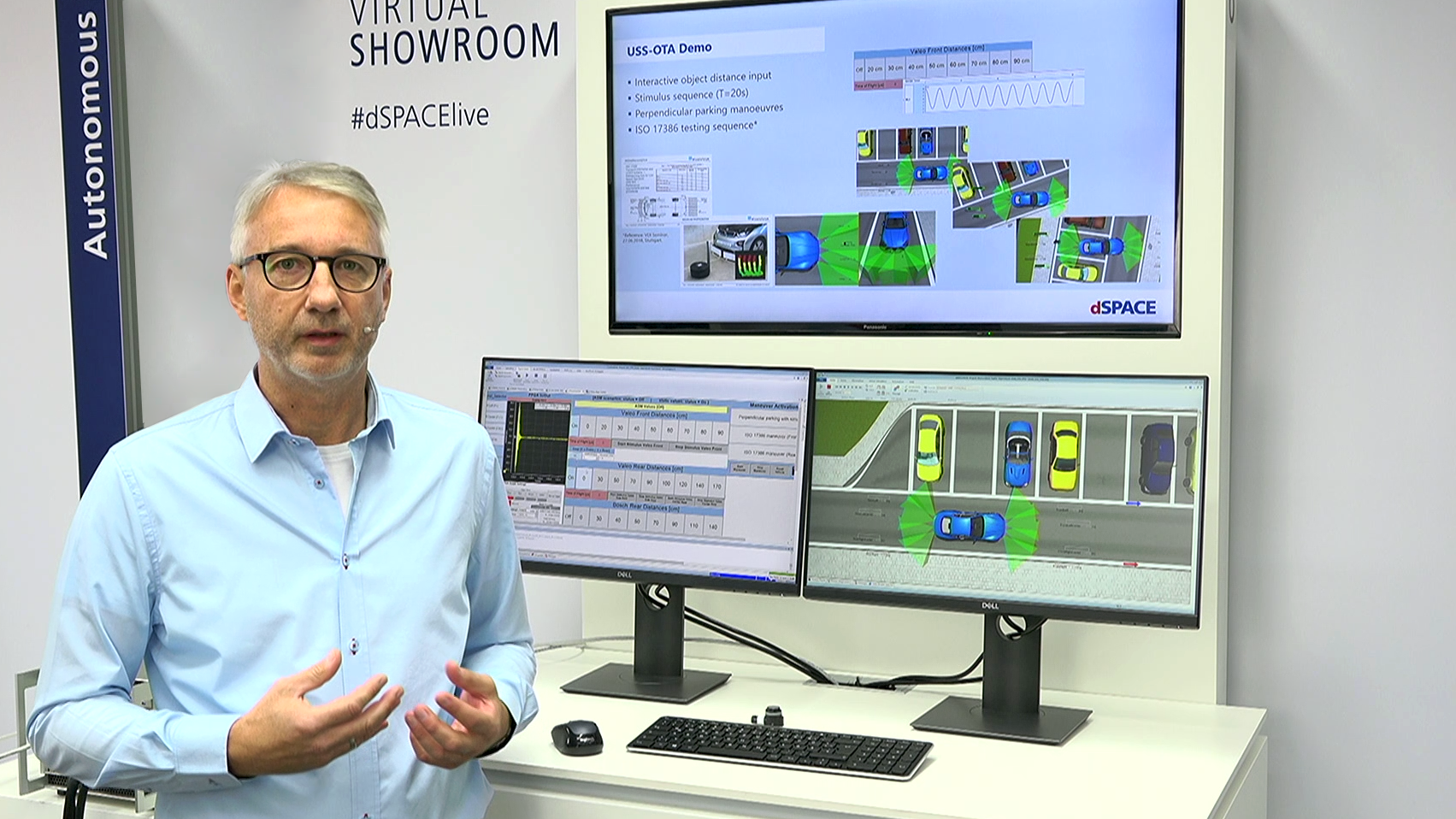Click the red arrow marker near the lower curb

click(1129, 565)
